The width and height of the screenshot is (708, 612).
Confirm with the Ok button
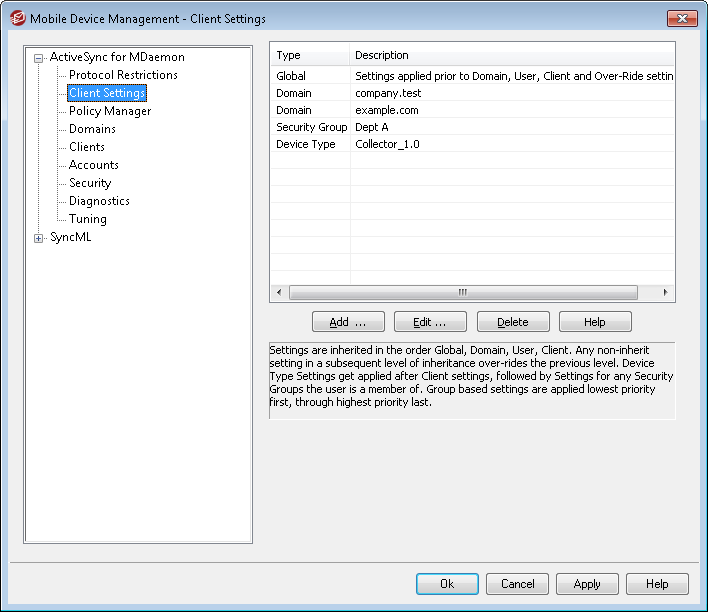[447, 584]
